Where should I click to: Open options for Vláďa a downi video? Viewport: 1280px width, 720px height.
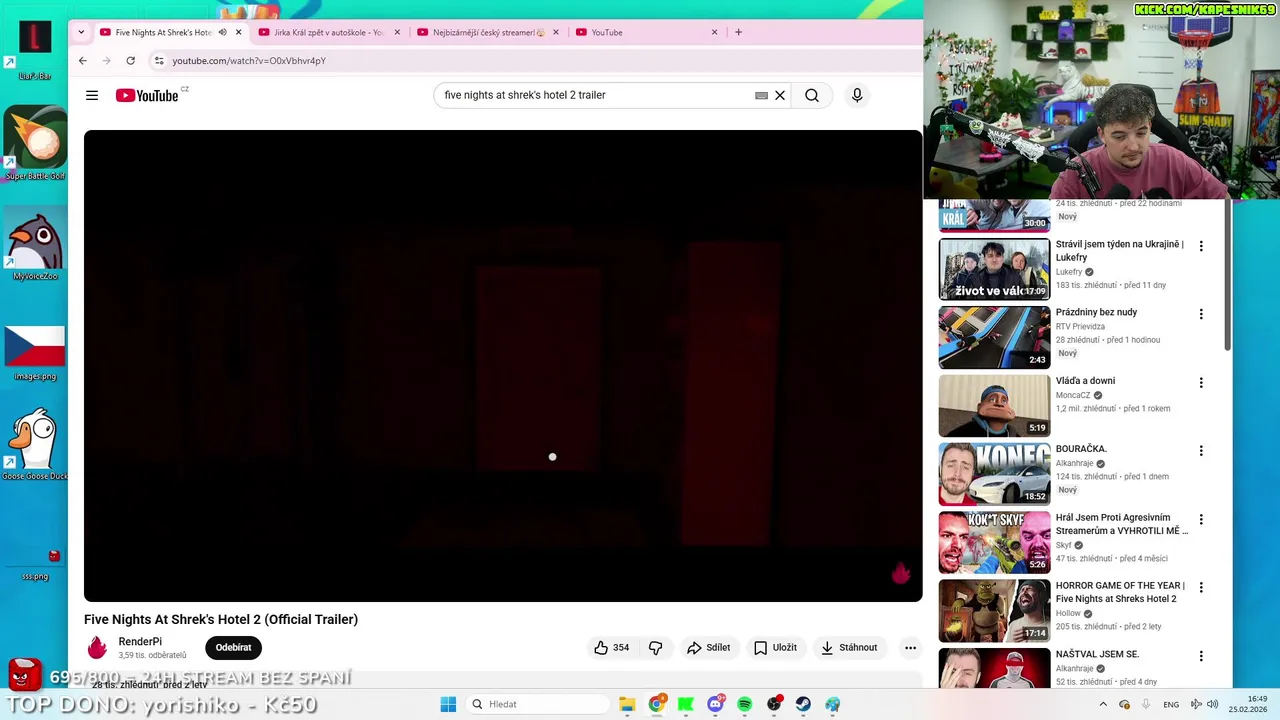tap(1201, 383)
